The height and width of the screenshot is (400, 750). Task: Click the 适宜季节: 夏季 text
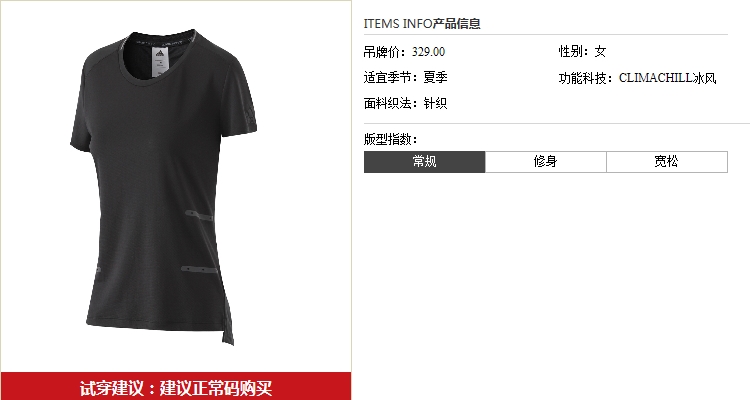(x=405, y=78)
